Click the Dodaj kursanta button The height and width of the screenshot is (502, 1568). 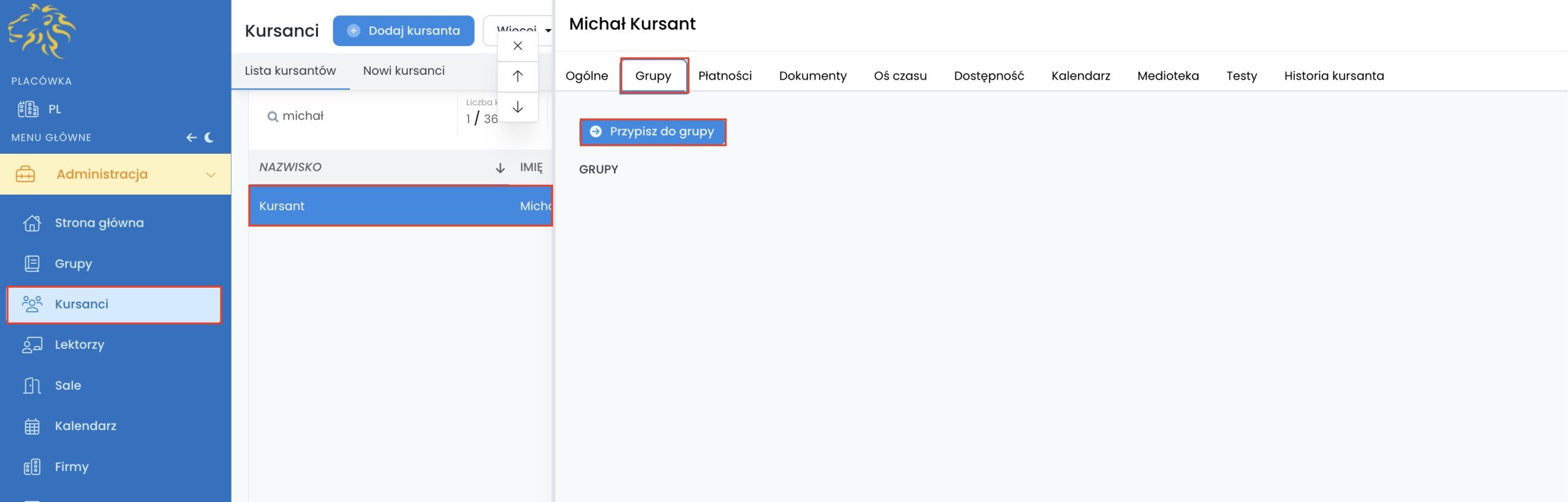pos(403,31)
